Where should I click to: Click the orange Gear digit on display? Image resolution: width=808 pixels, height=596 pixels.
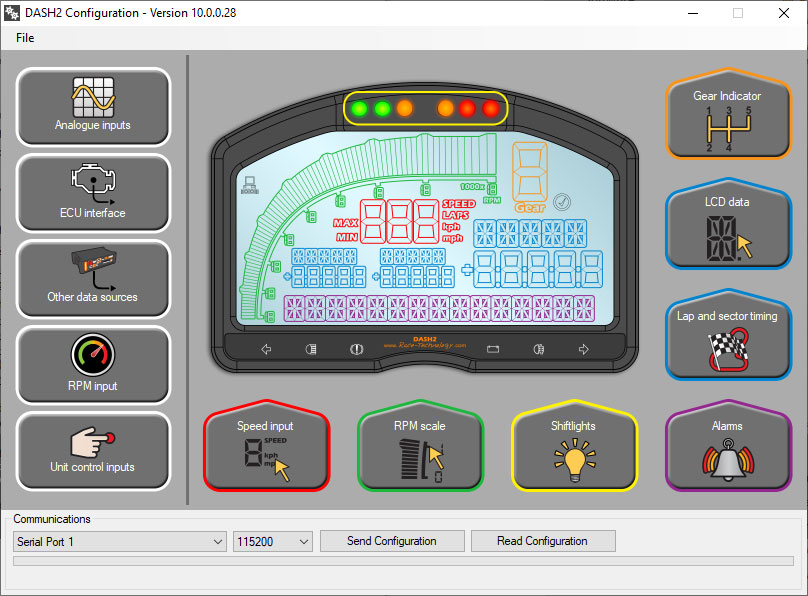tap(528, 168)
